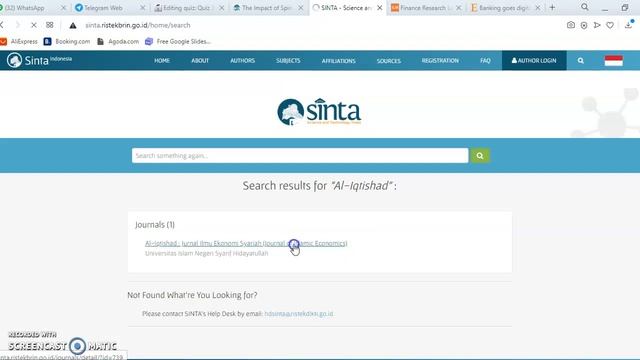
Task: Close the Finance Research tab
Action: (459, 8)
